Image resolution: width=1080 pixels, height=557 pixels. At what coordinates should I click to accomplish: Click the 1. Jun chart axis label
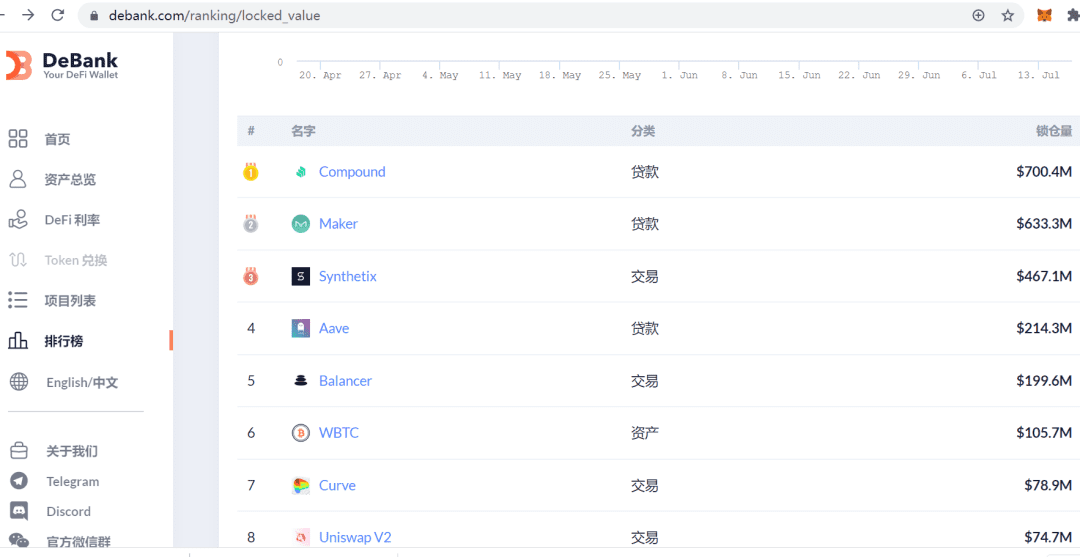pyautogui.click(x=679, y=76)
